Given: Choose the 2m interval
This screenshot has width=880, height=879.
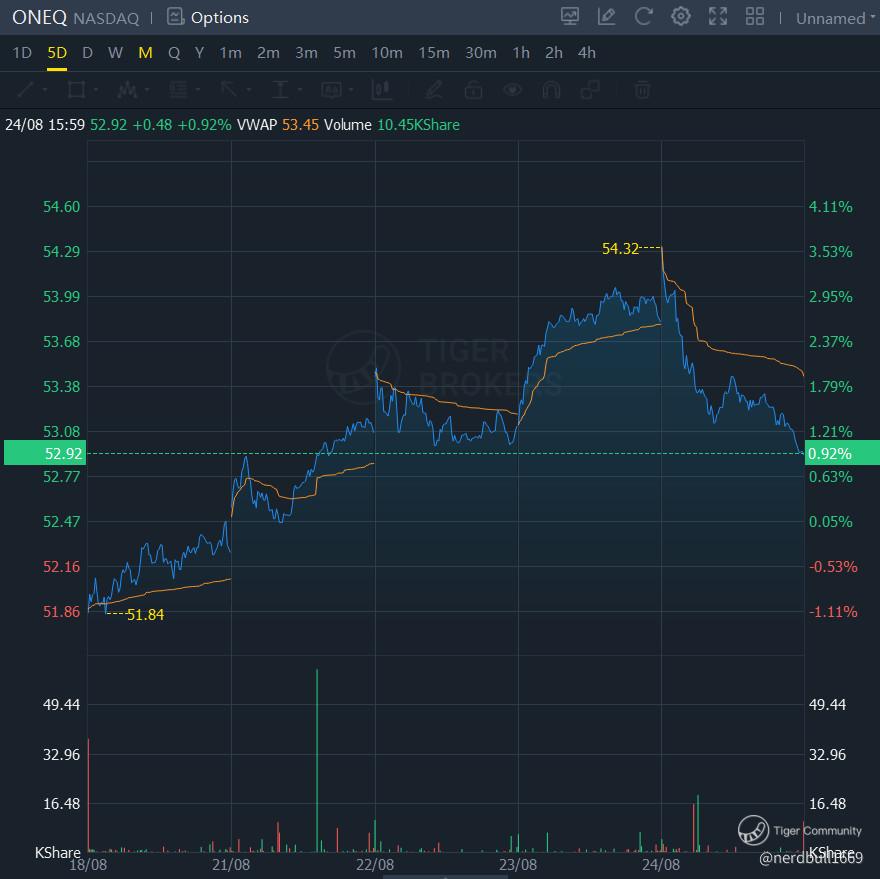Looking at the screenshot, I should 268,53.
